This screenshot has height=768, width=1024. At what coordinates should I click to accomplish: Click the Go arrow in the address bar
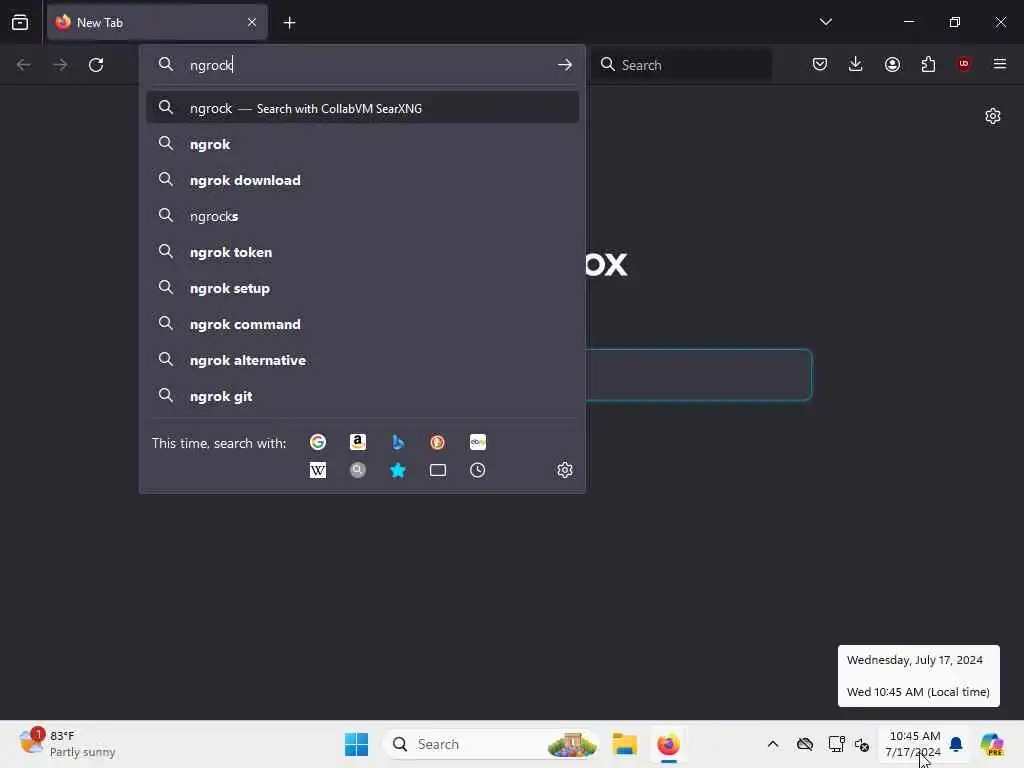coord(565,65)
